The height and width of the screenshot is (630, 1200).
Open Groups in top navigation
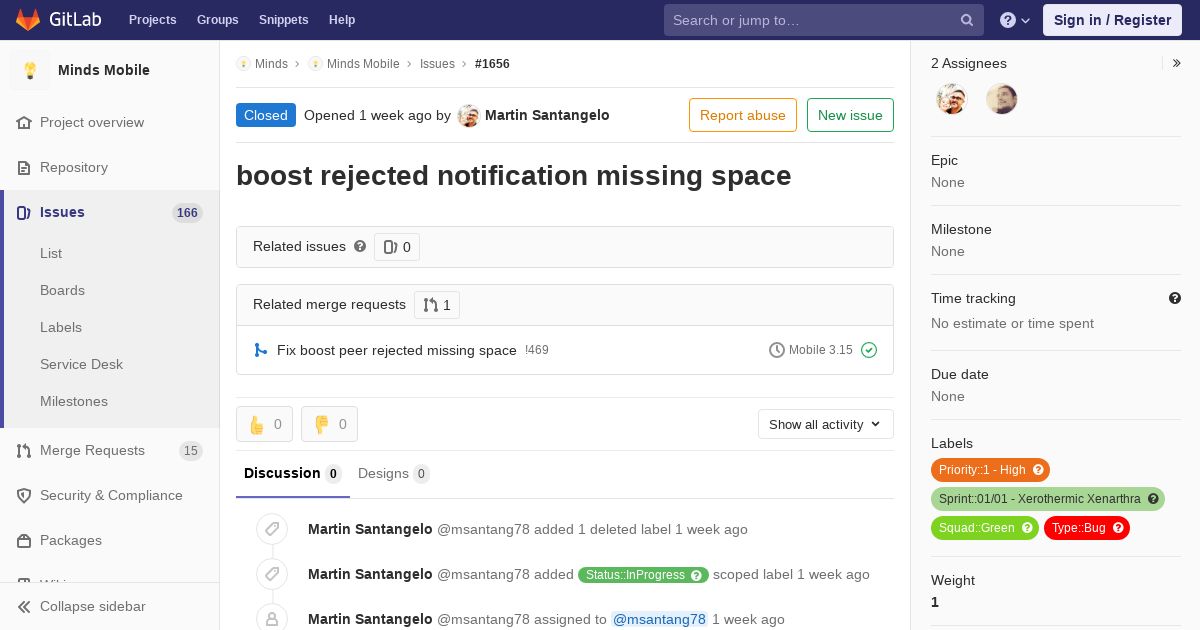(x=218, y=20)
